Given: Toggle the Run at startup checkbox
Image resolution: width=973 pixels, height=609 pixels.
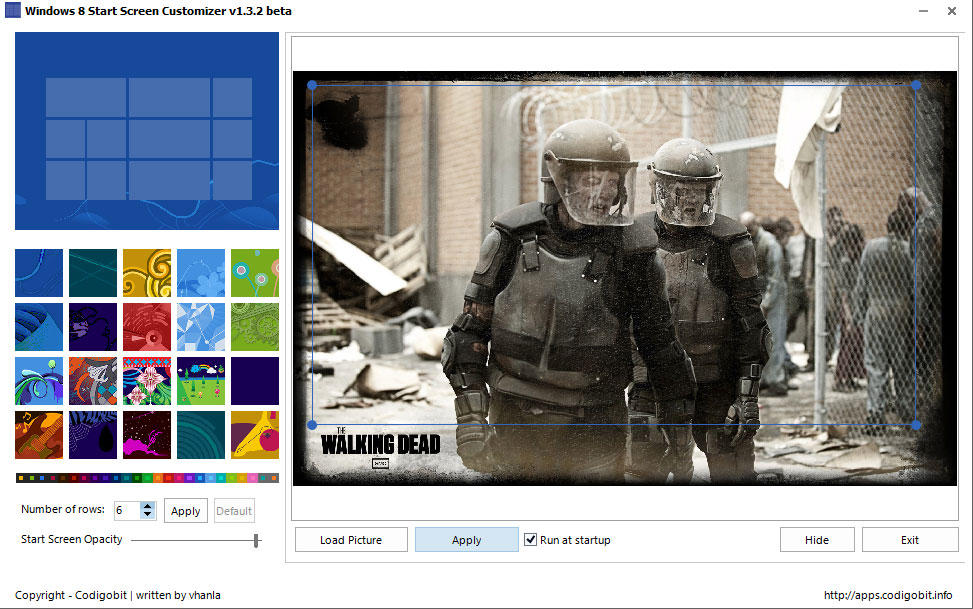Looking at the screenshot, I should tap(531, 539).
